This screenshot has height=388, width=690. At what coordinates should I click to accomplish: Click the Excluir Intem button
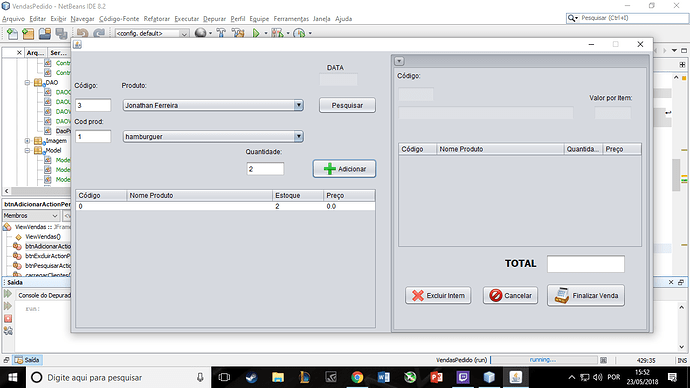click(x=438, y=296)
